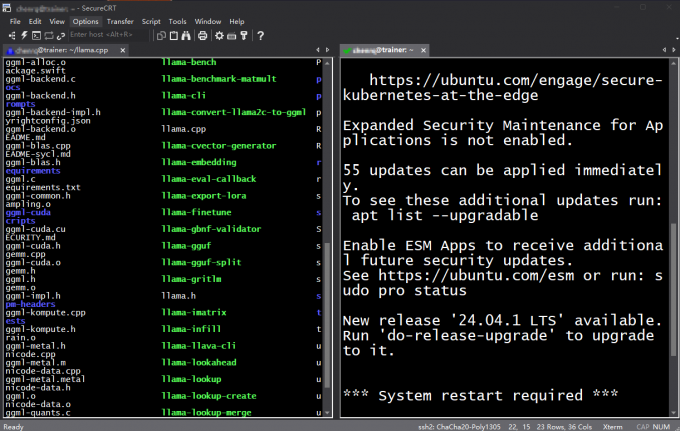
Task: Click the Paste clipboard icon
Action: (174, 36)
